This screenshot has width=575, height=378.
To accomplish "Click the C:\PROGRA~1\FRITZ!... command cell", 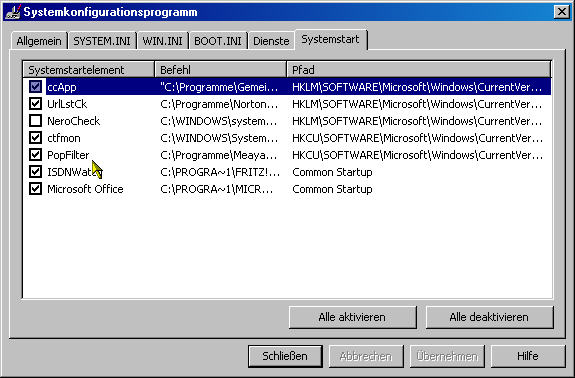I will 220,172.
